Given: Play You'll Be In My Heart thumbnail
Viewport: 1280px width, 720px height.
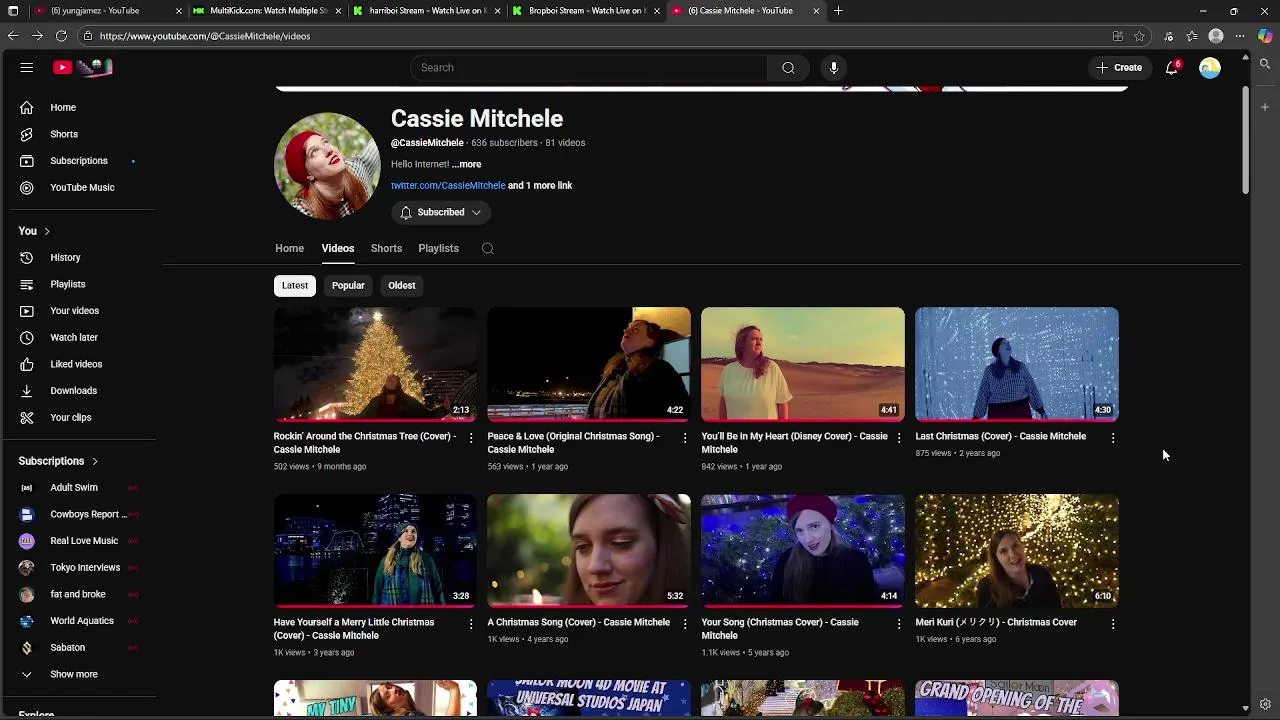Looking at the screenshot, I should point(803,364).
